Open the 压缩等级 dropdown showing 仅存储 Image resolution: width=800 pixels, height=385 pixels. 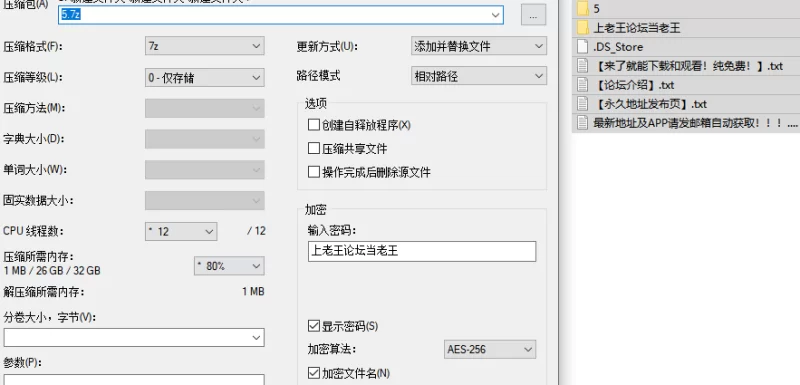coord(205,78)
